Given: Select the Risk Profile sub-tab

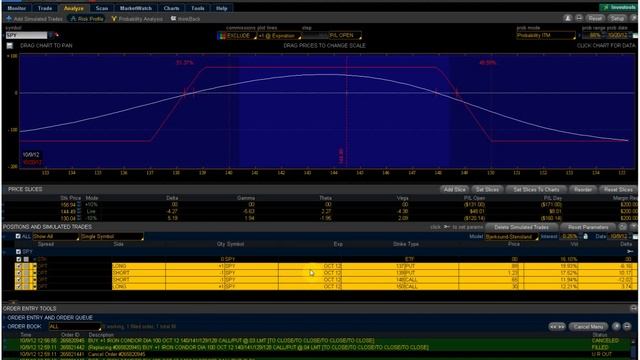Looking at the screenshot, I should point(87,19).
